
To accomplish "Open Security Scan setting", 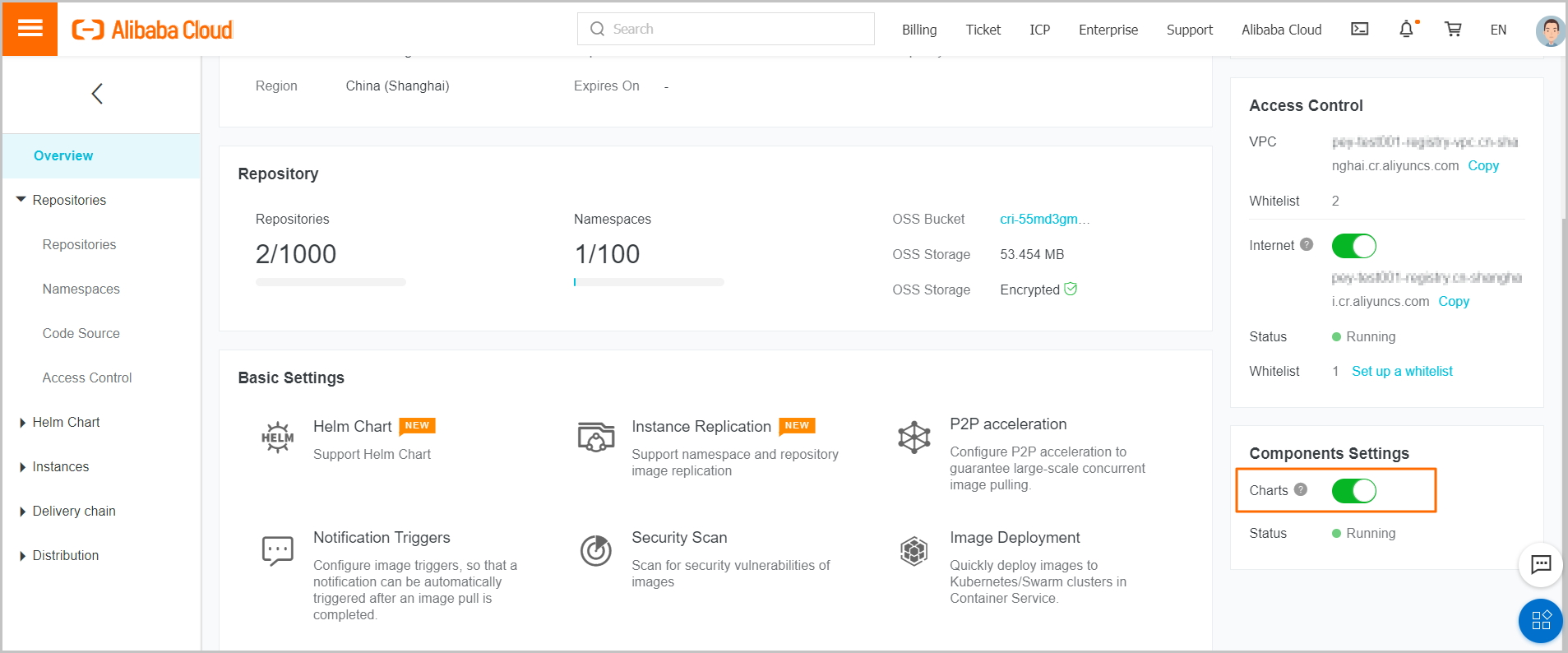I will (x=679, y=537).
